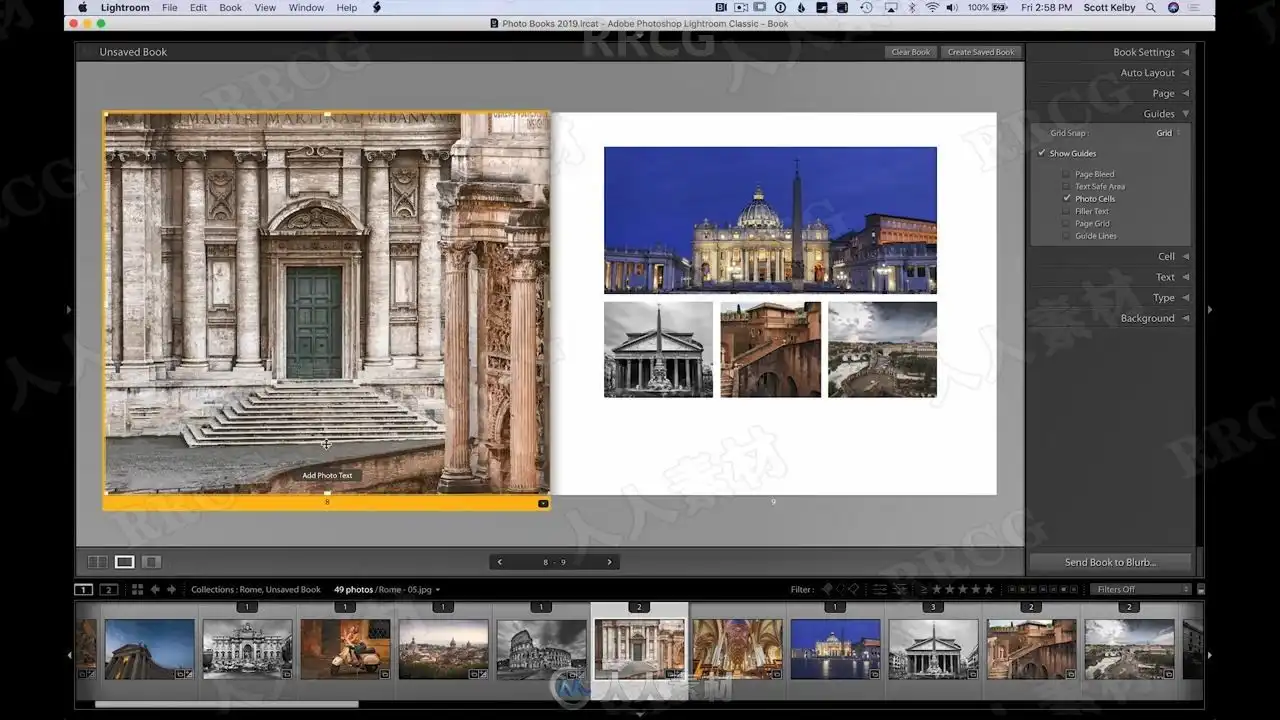This screenshot has width=1280, height=720.
Task: Enable the Page Bleed guide
Action: (x=1066, y=174)
